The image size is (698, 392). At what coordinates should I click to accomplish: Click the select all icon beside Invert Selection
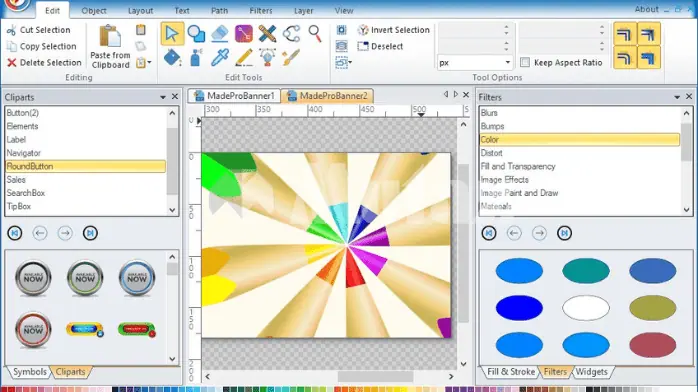pos(341,30)
